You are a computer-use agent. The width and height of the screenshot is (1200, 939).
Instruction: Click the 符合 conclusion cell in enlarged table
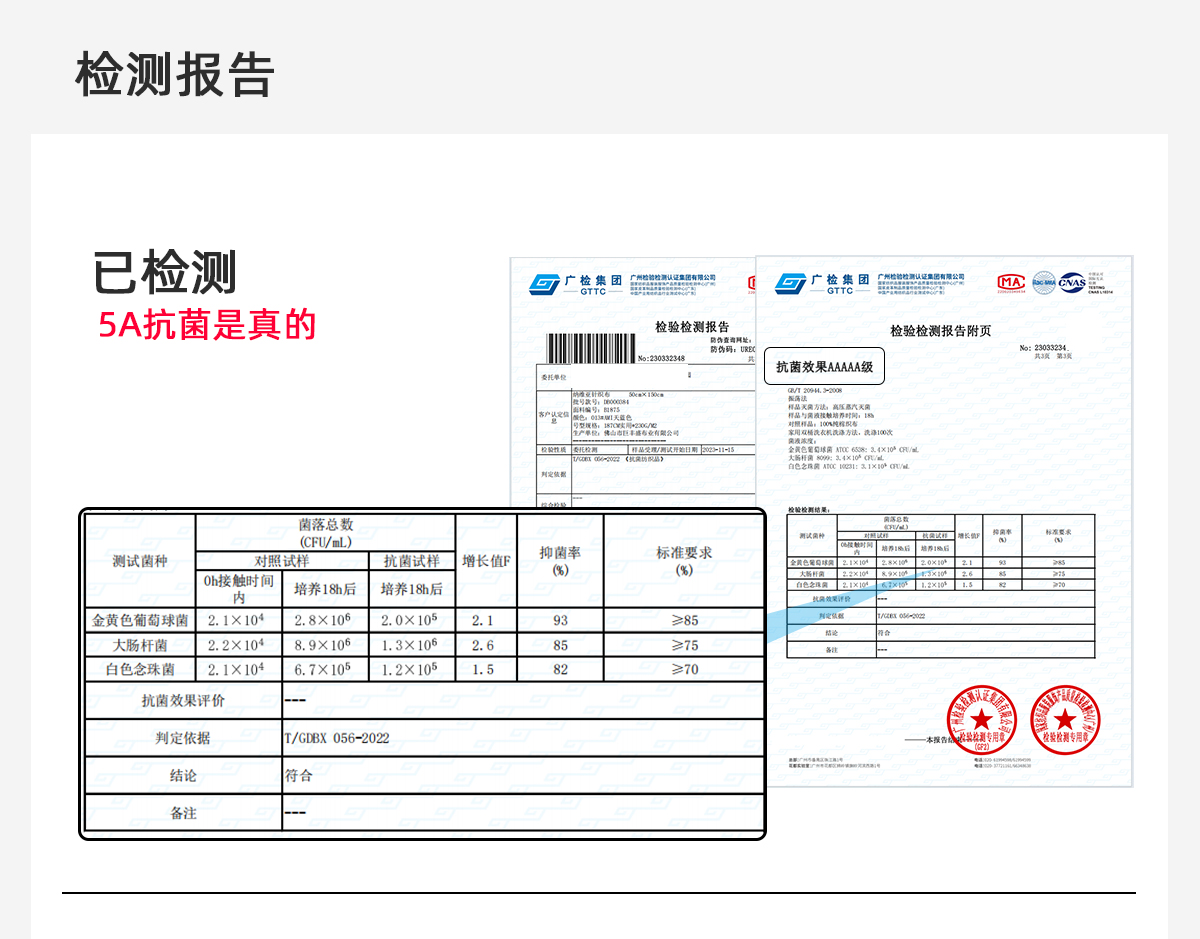click(299, 775)
